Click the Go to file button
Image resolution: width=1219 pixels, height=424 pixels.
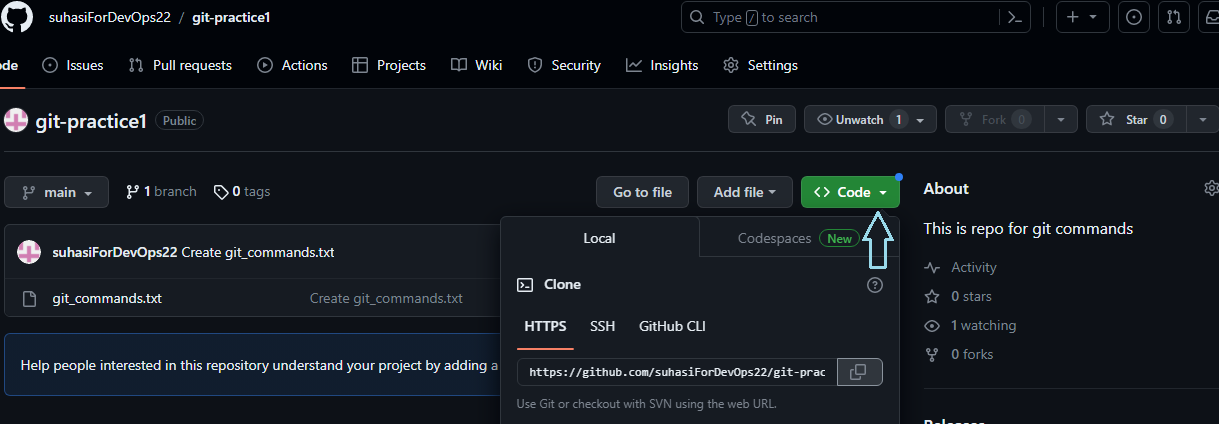coord(643,192)
